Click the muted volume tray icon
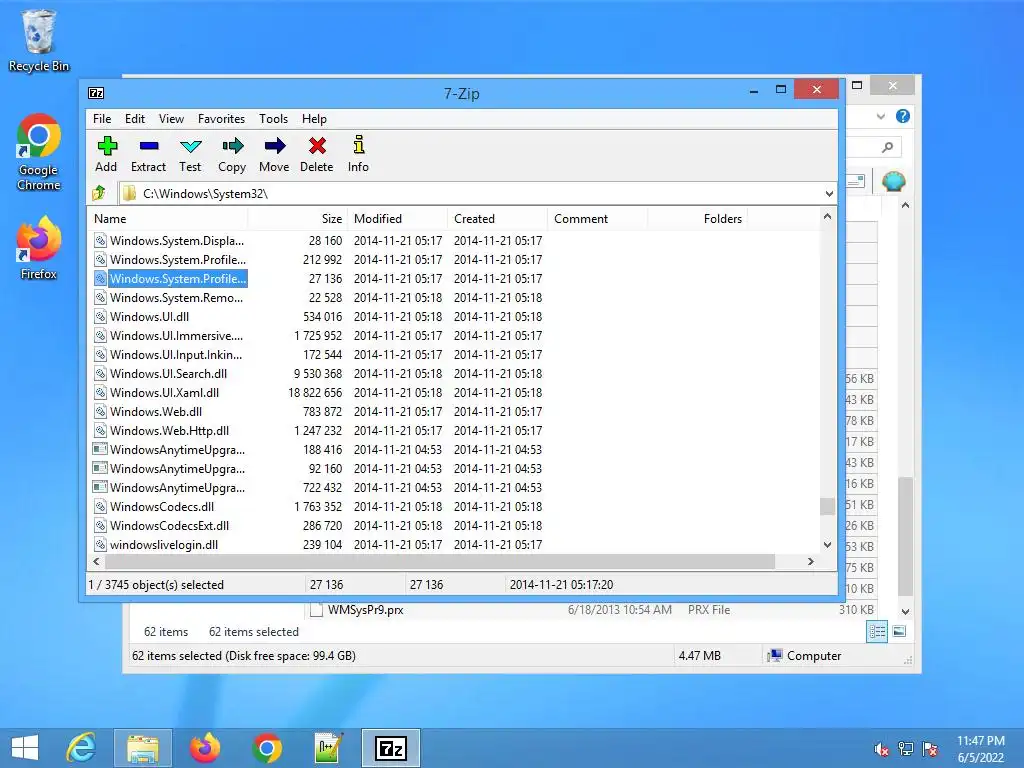Viewport: 1024px width, 768px height. coord(881,749)
